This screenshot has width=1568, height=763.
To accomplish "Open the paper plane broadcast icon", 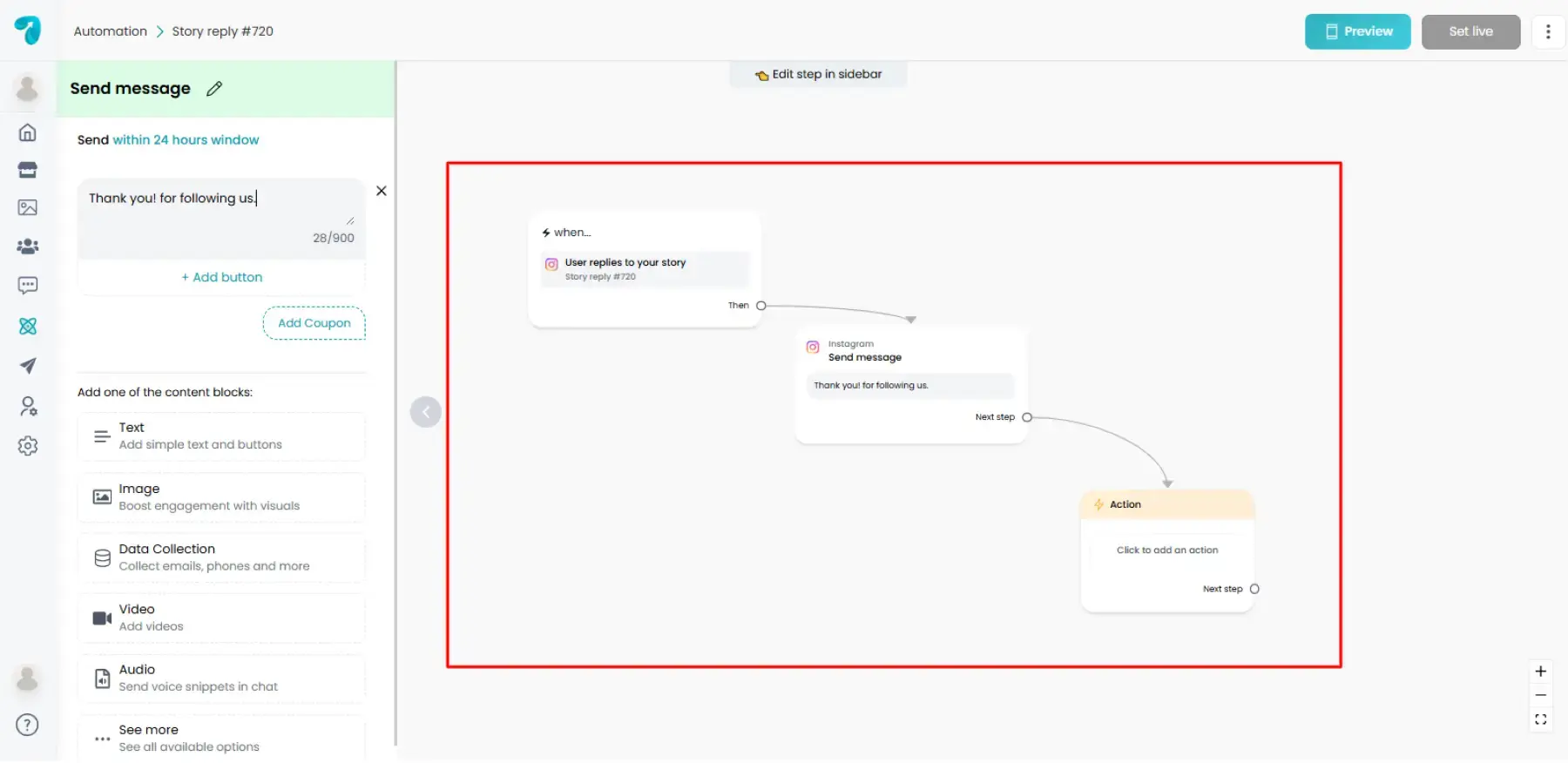I will [x=28, y=366].
